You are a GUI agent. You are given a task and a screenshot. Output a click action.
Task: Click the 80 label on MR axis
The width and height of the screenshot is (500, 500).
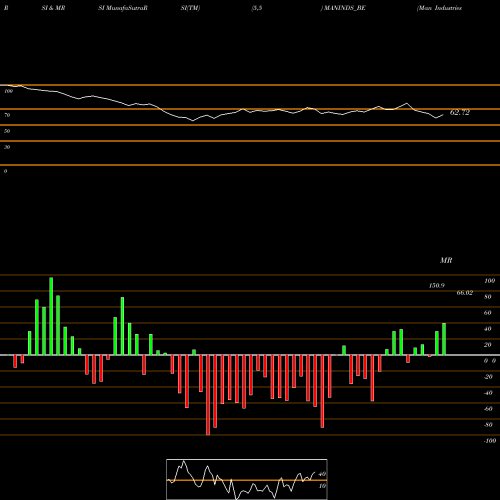pyautogui.click(x=488, y=297)
